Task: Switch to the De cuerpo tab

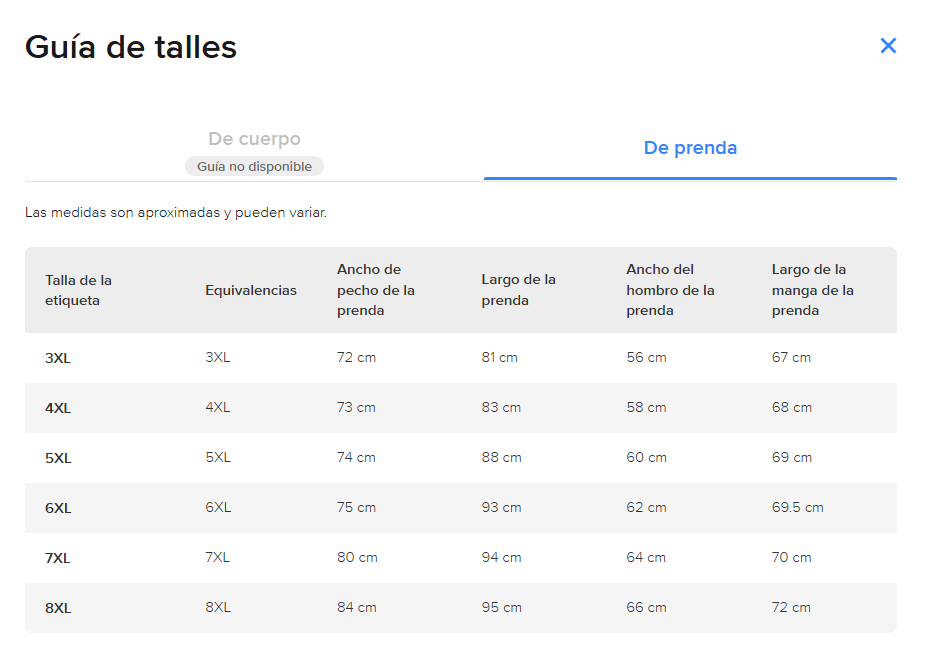Action: click(254, 138)
